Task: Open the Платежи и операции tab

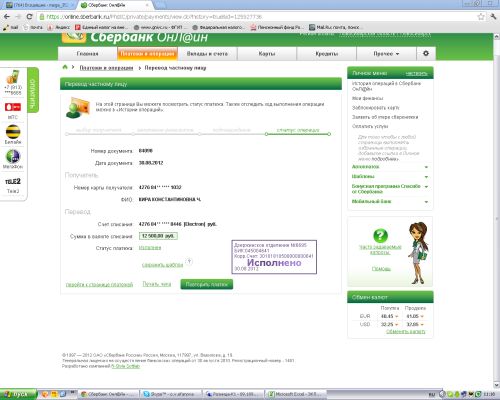Action: (x=147, y=53)
